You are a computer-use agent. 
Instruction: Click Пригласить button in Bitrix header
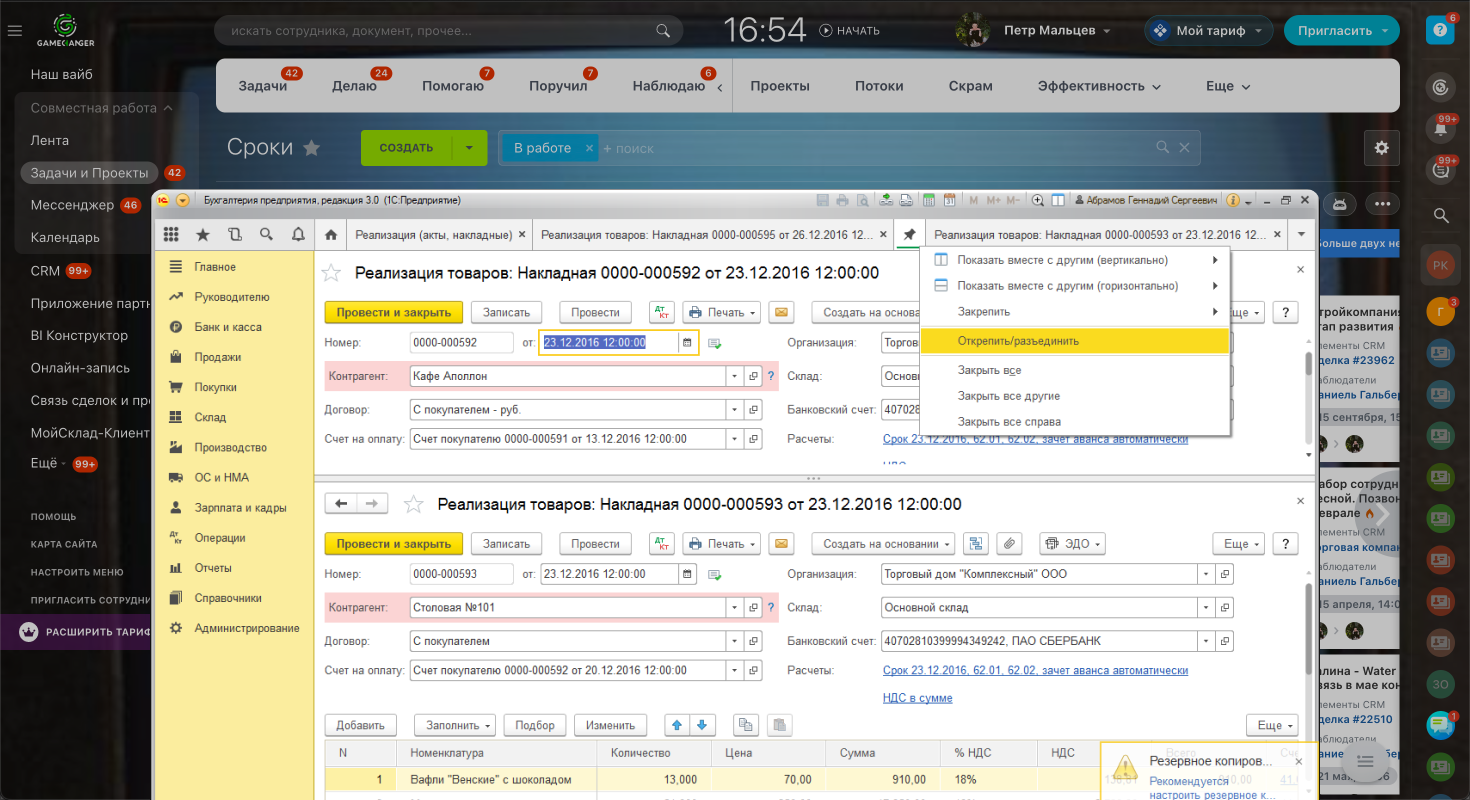1341,31
